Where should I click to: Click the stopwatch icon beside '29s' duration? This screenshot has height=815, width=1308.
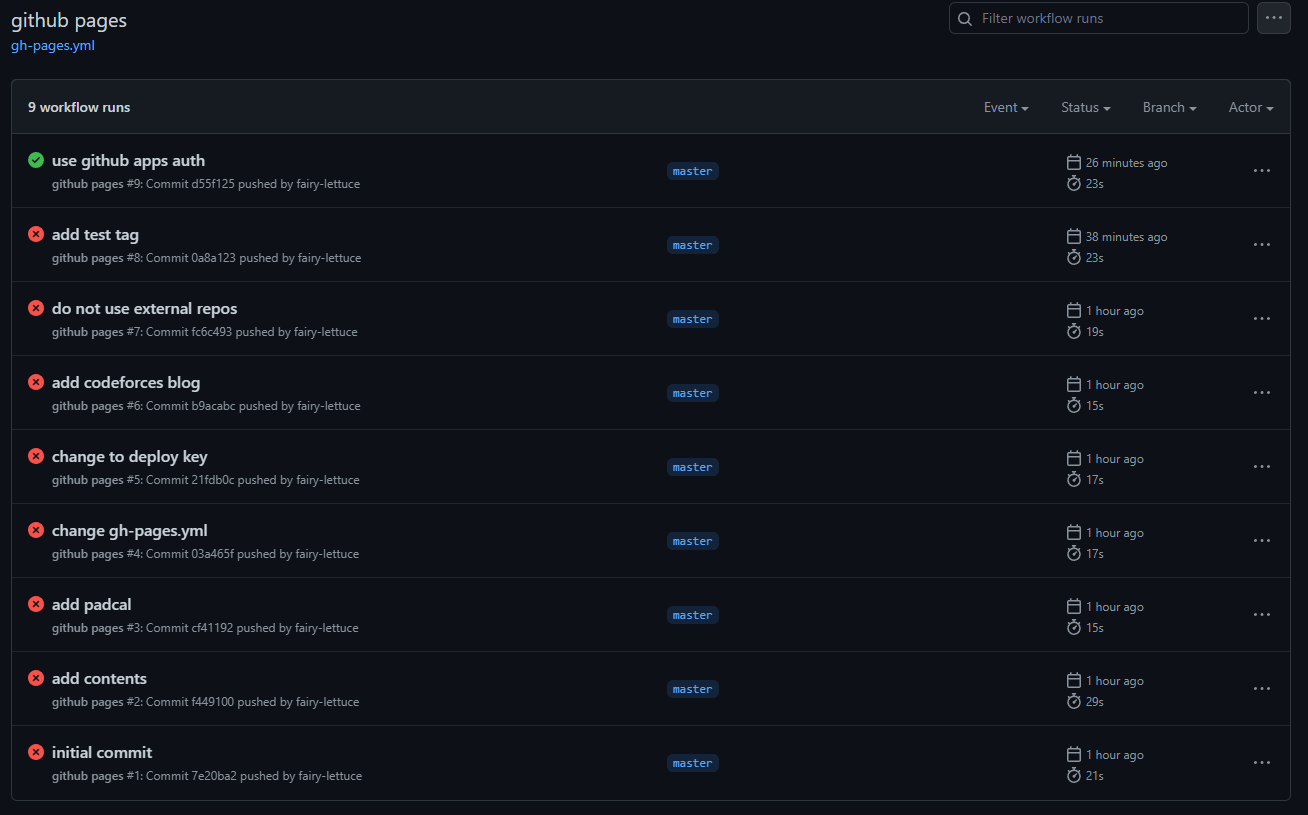(1074, 702)
